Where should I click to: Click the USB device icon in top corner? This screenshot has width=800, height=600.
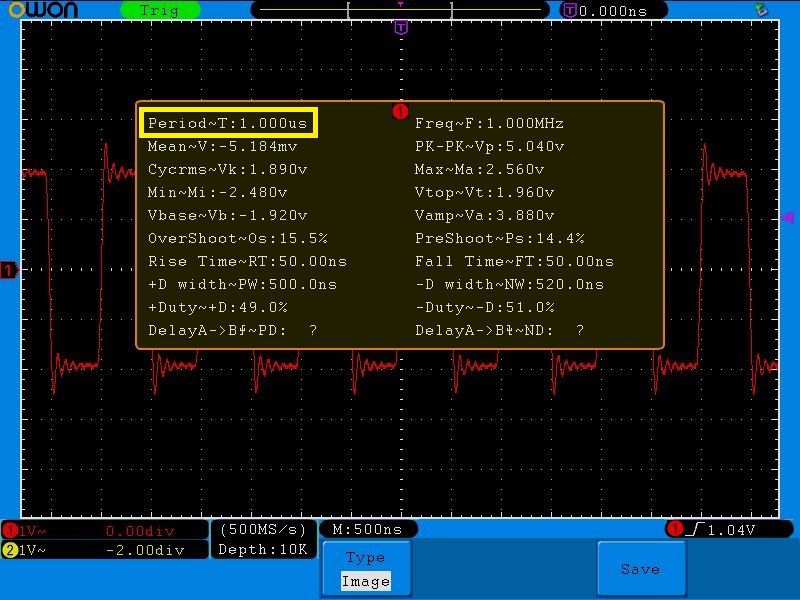761,9
